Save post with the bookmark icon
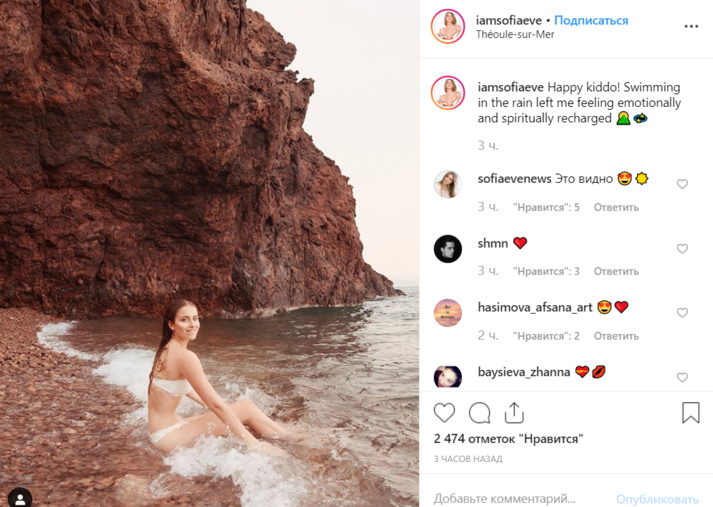713x507 pixels. 690,412
